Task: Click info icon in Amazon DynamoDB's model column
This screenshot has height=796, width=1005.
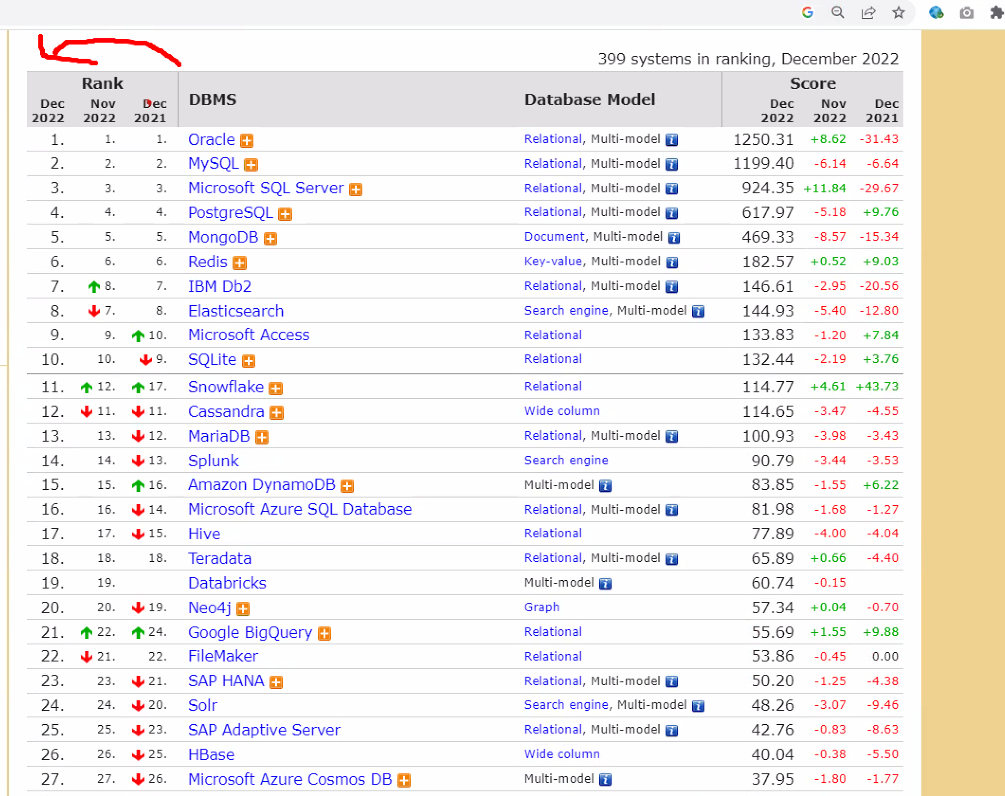Action: click(x=605, y=486)
